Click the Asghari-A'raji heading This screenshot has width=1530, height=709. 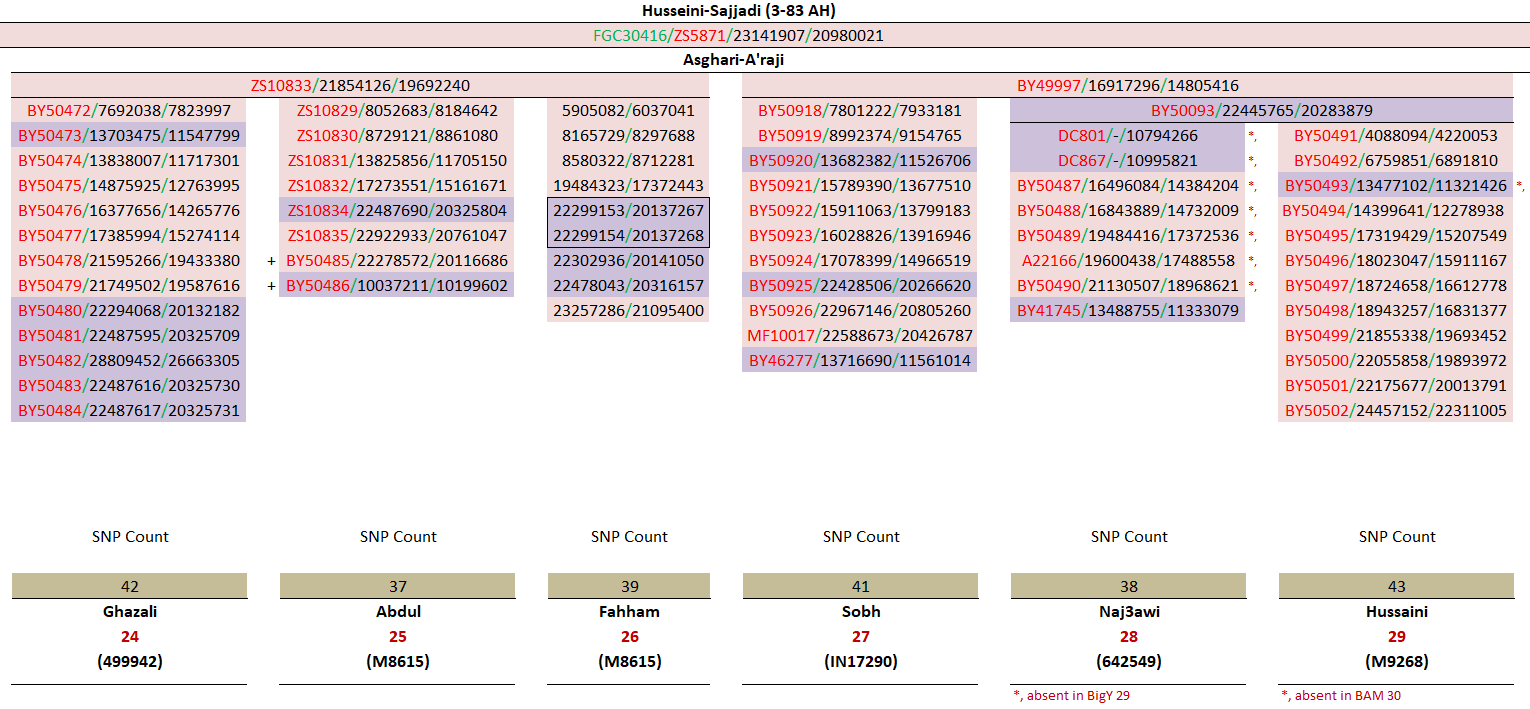(x=738, y=60)
